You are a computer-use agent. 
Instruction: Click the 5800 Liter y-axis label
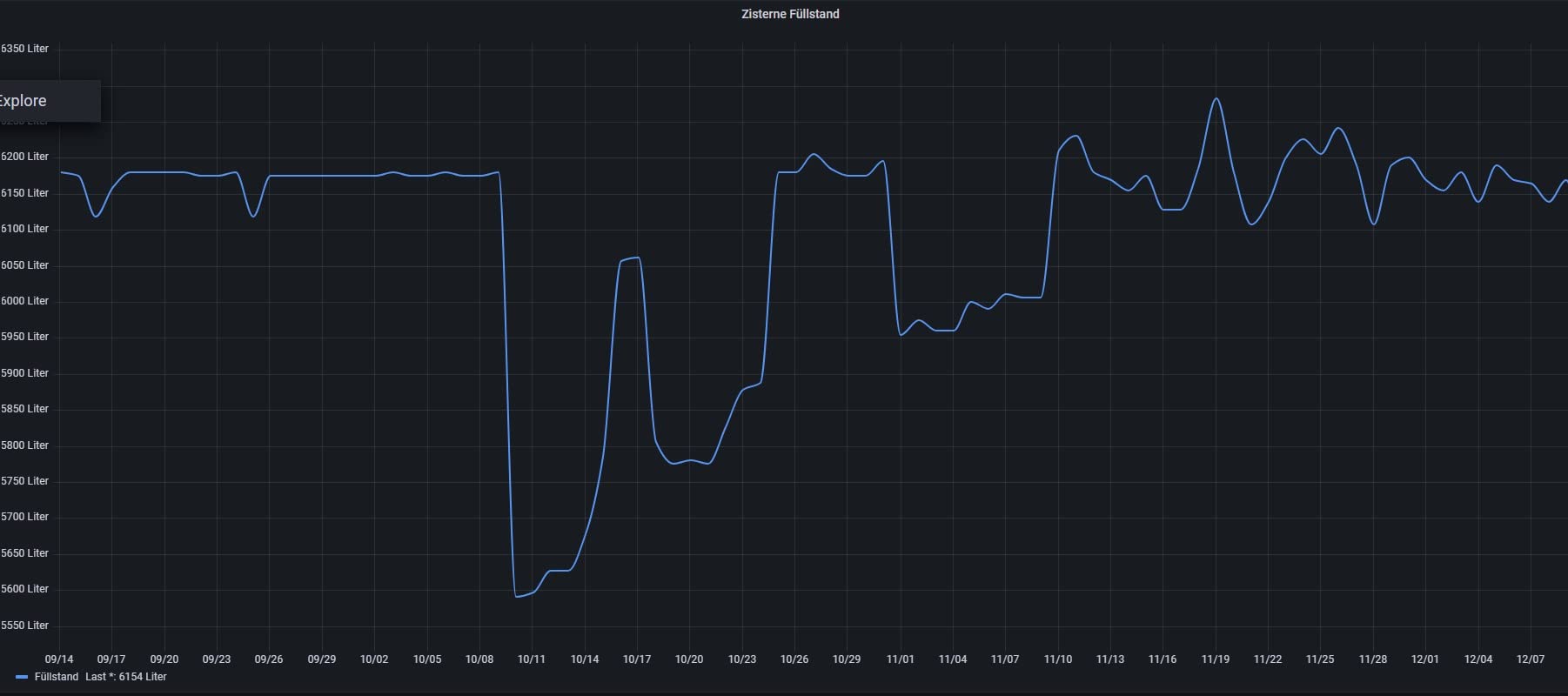tap(24, 445)
